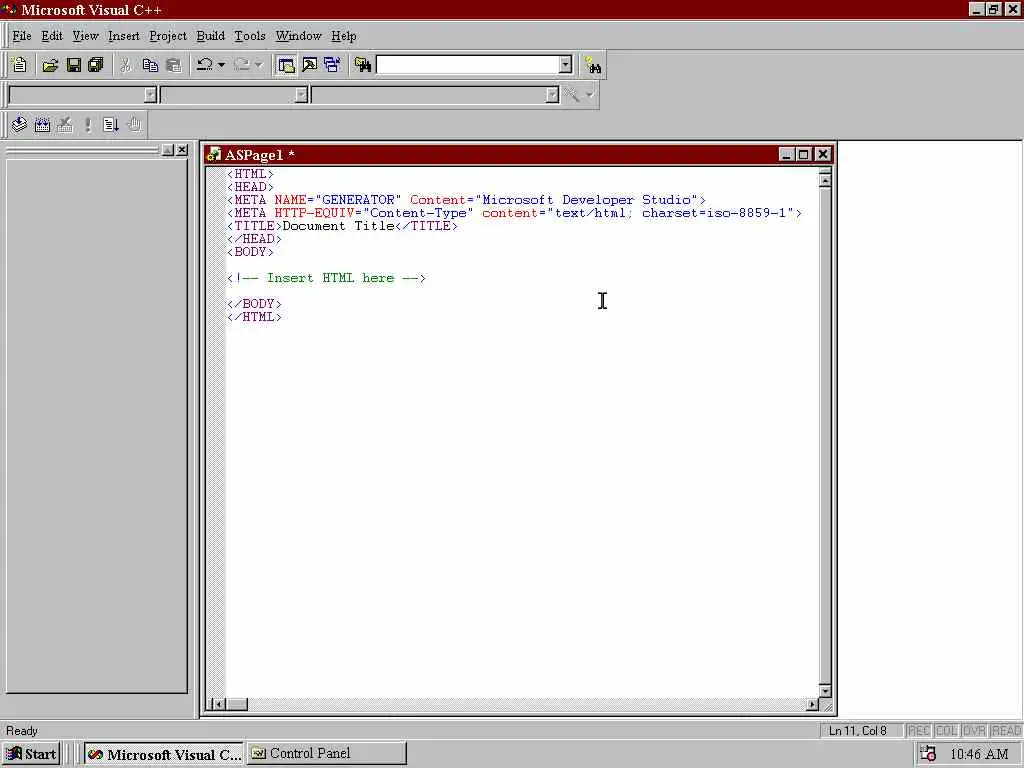Screen dimensions: 1024x768
Task: Click the Go debug icon
Action: pos(110,125)
